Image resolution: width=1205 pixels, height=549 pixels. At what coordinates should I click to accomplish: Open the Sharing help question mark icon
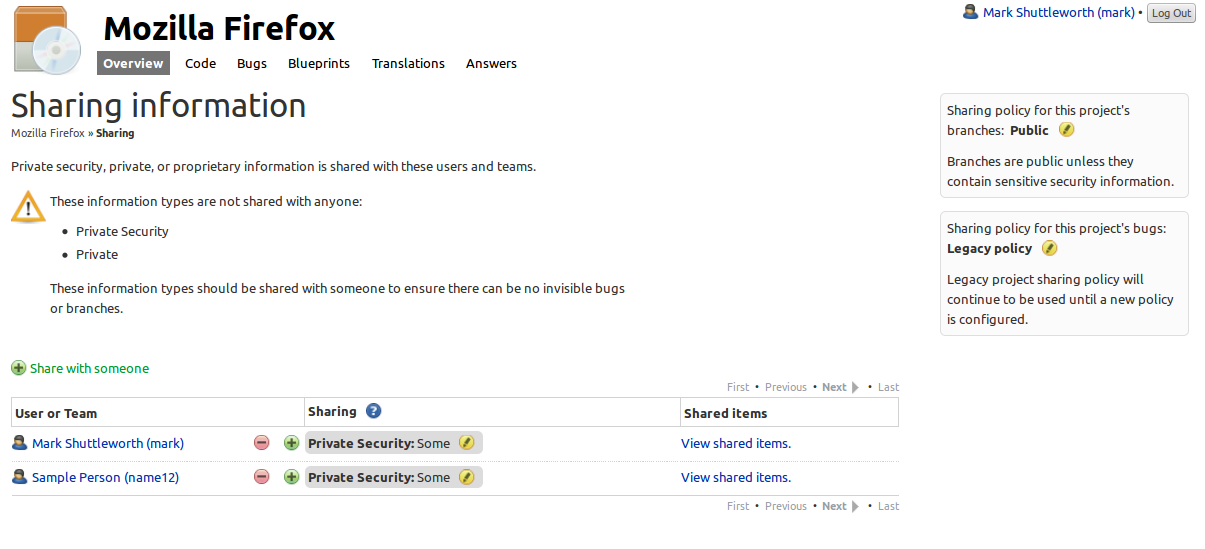coord(374,411)
